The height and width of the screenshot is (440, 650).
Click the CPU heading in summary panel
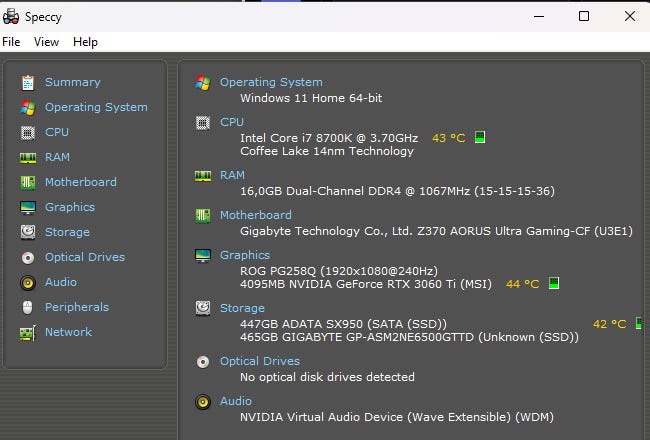pyautogui.click(x=231, y=122)
